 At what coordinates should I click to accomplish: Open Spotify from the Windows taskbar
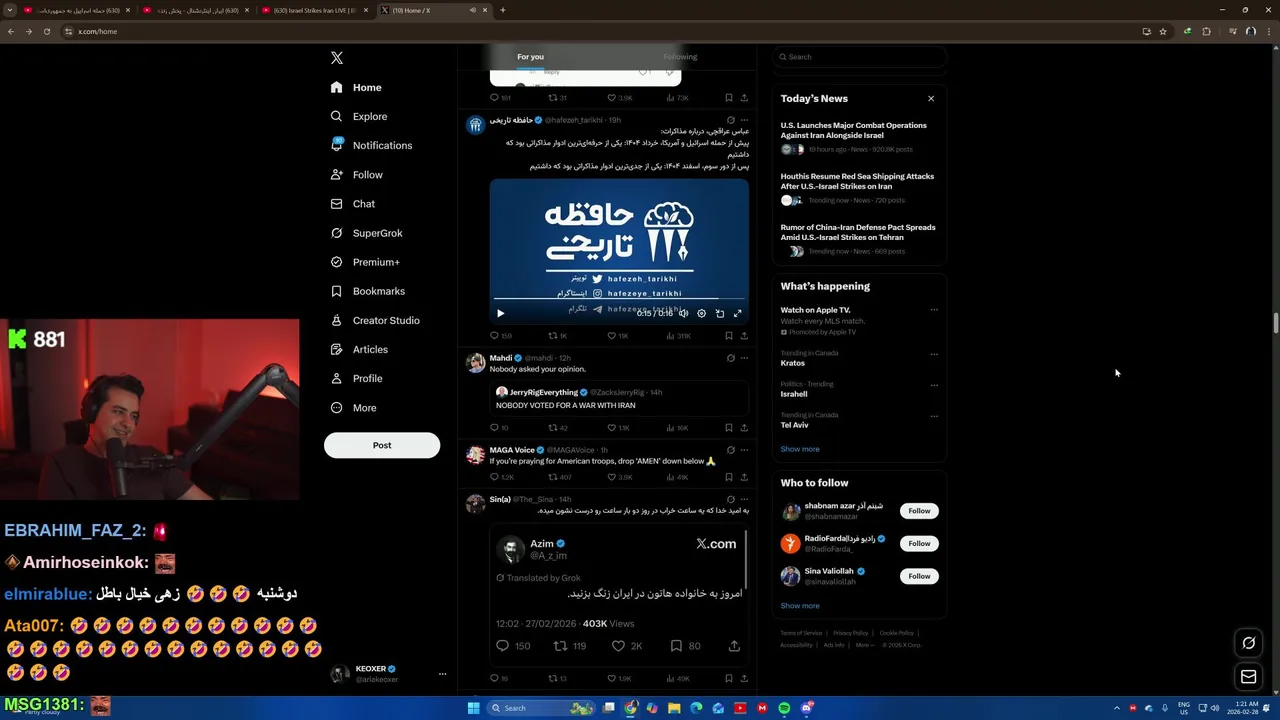pos(784,708)
